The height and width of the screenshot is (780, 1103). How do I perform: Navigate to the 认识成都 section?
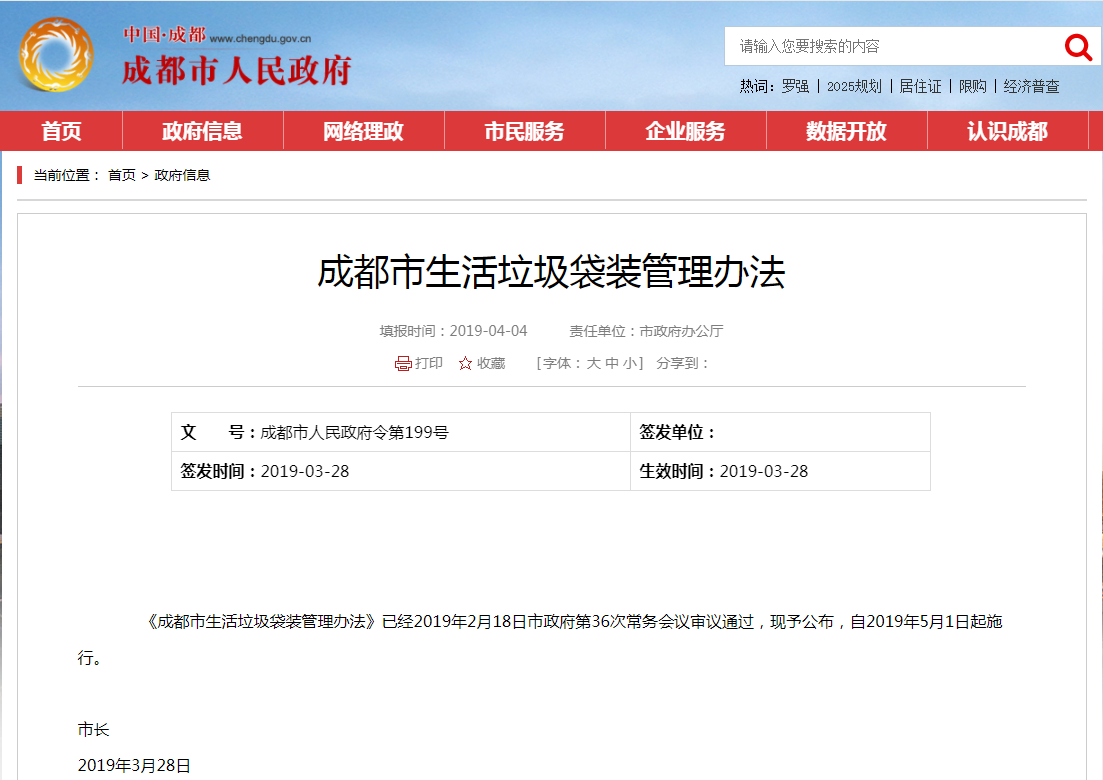(1007, 131)
